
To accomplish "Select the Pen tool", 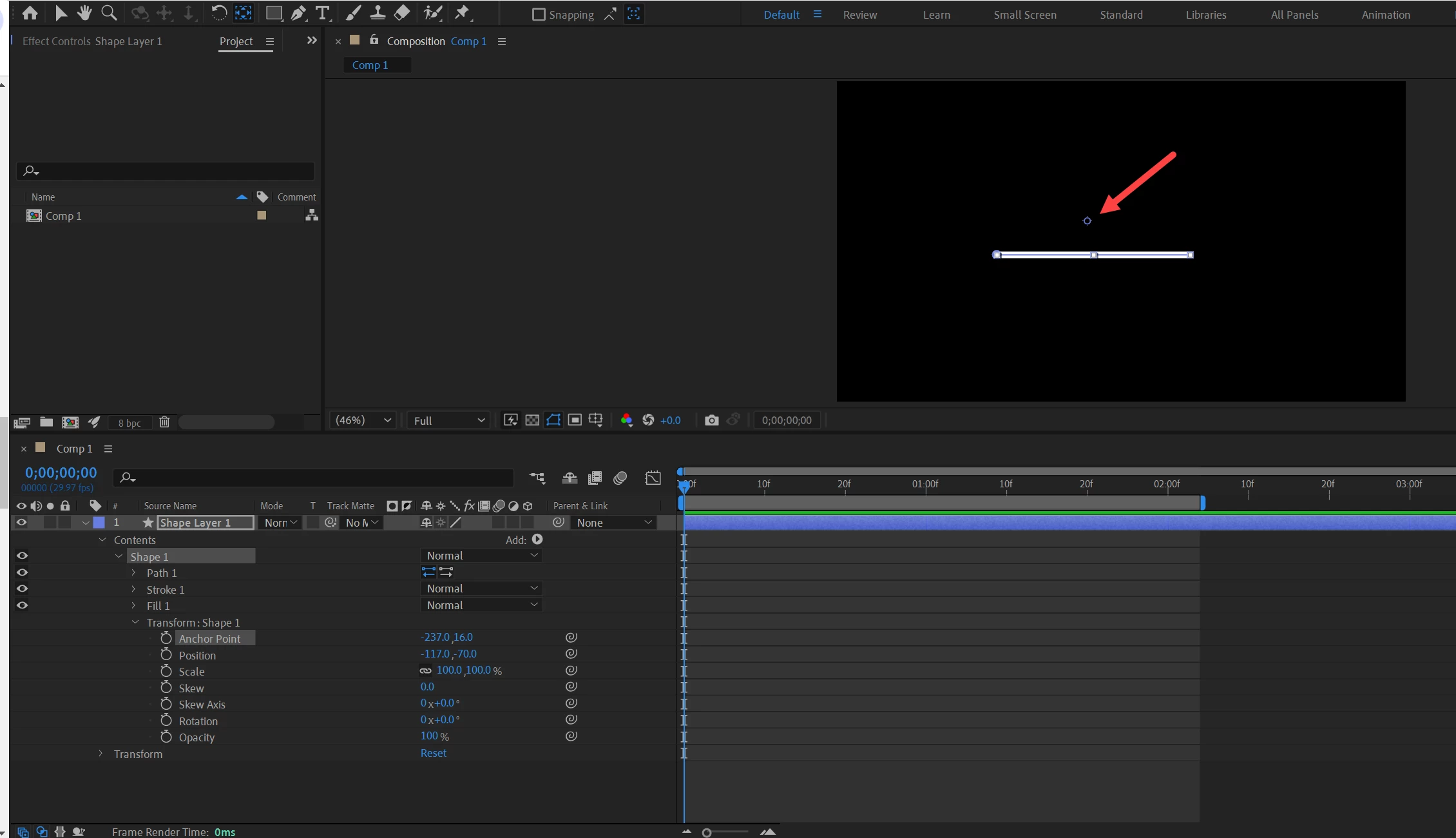I will click(298, 14).
